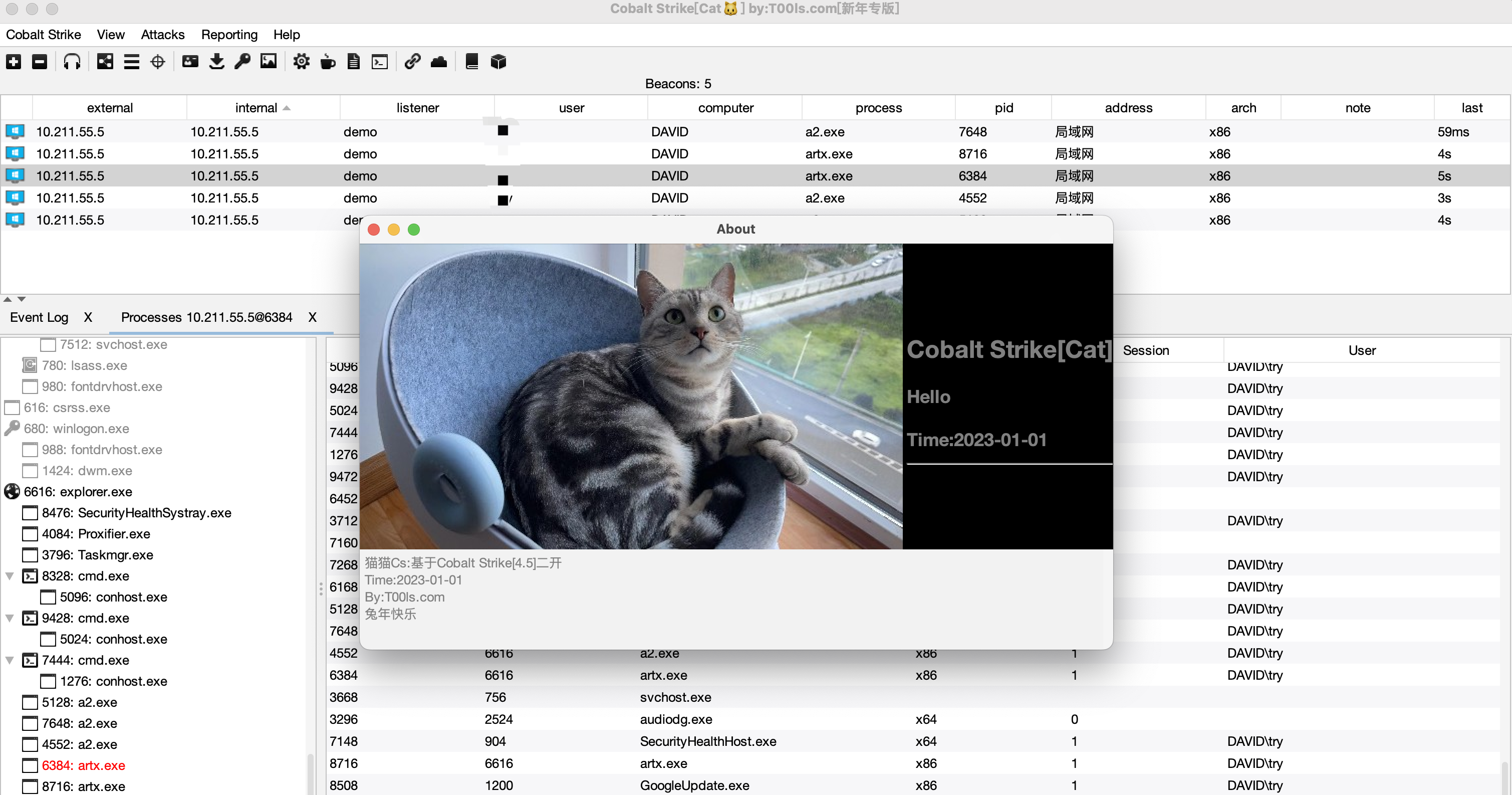Collapse the 7444: cmd.exe tree node

pyautogui.click(x=10, y=661)
